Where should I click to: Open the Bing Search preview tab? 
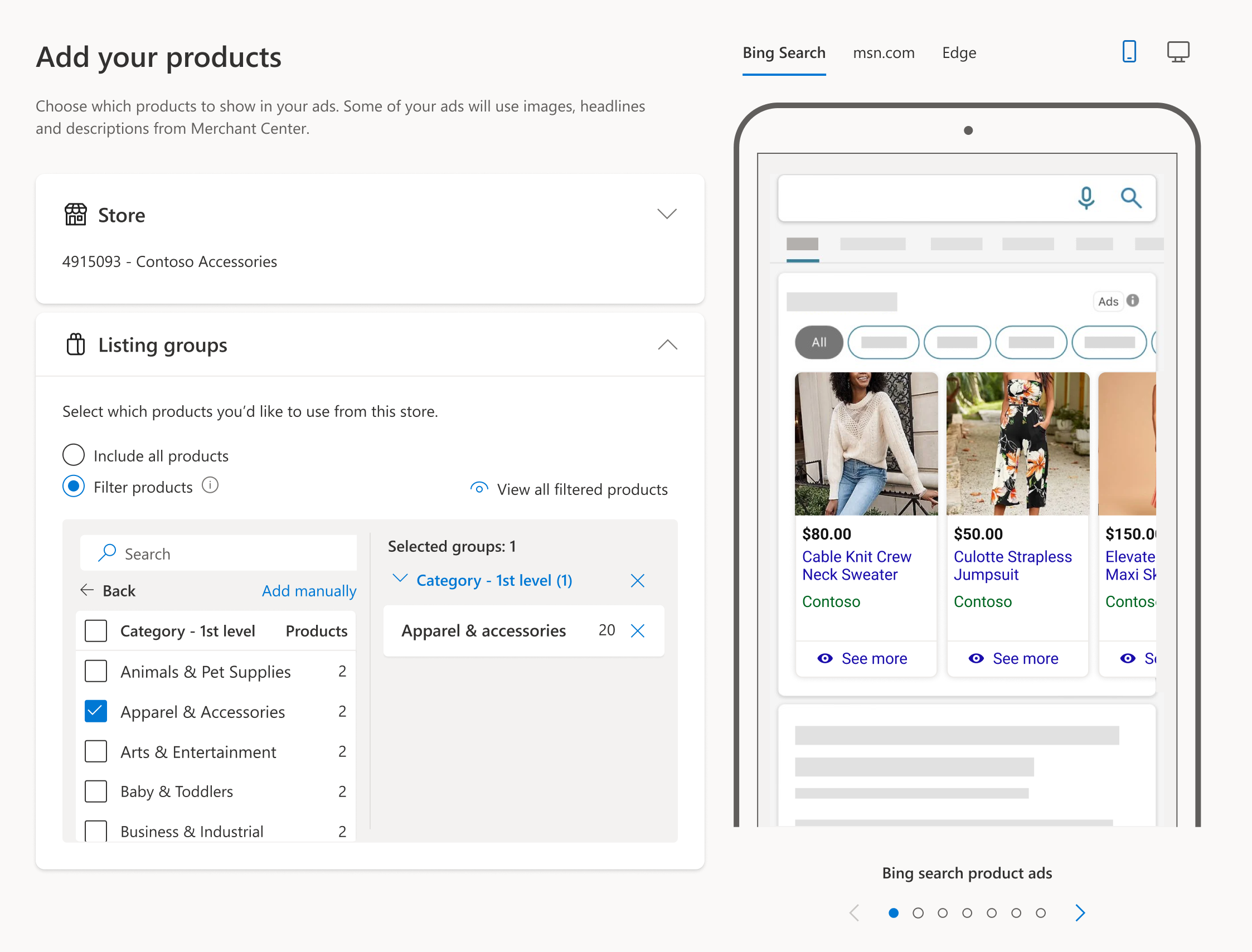[784, 53]
